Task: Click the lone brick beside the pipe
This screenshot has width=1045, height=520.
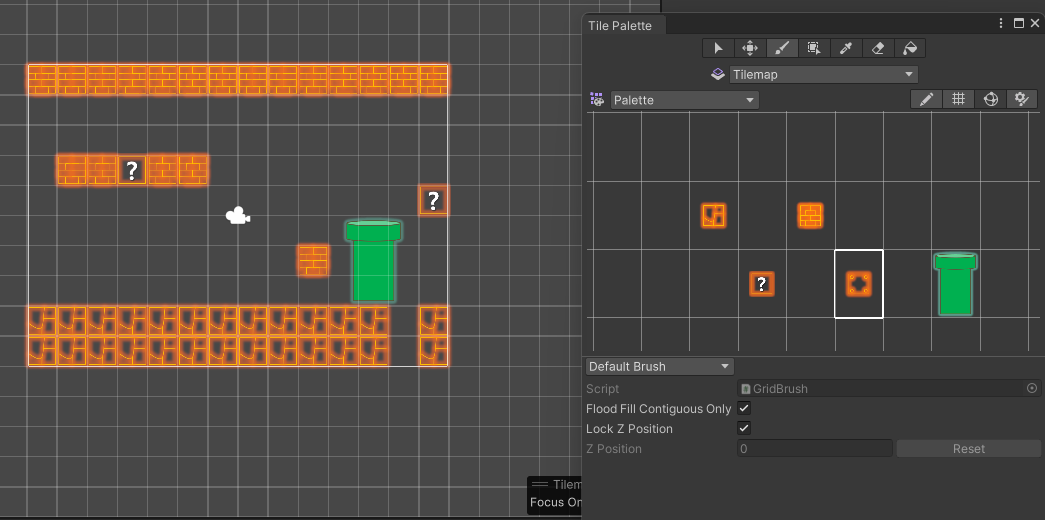Action: click(x=313, y=261)
